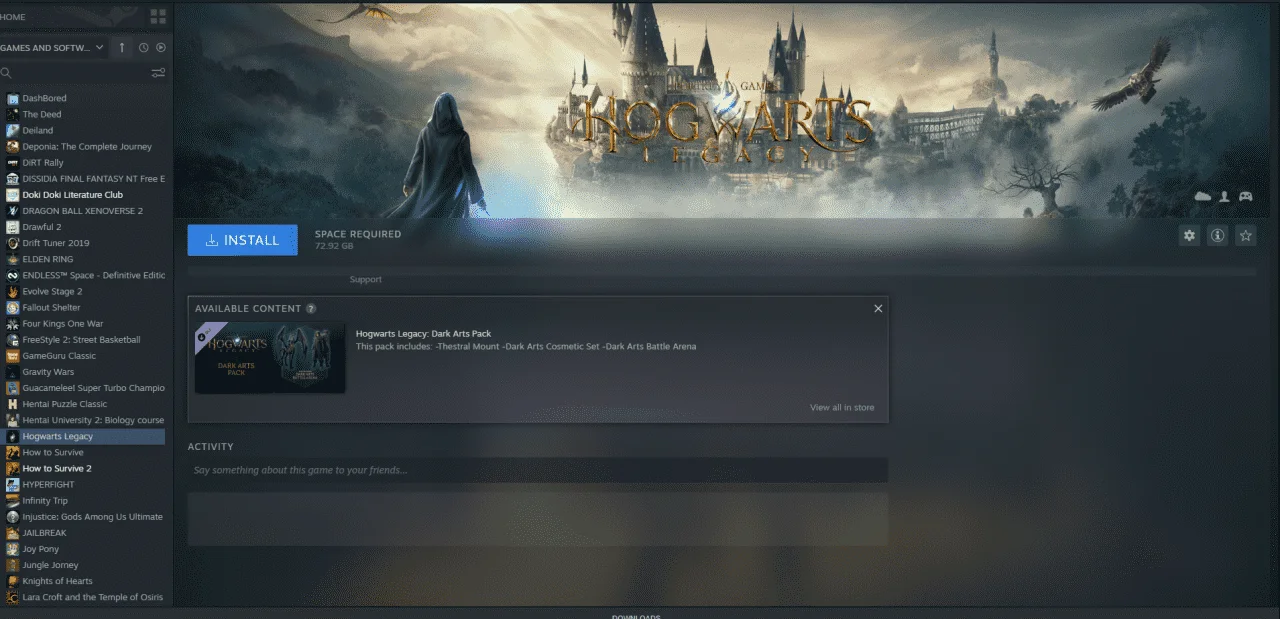1280x619 pixels.
Task: Click the HYPERFIGHT game icon
Action: coord(12,484)
